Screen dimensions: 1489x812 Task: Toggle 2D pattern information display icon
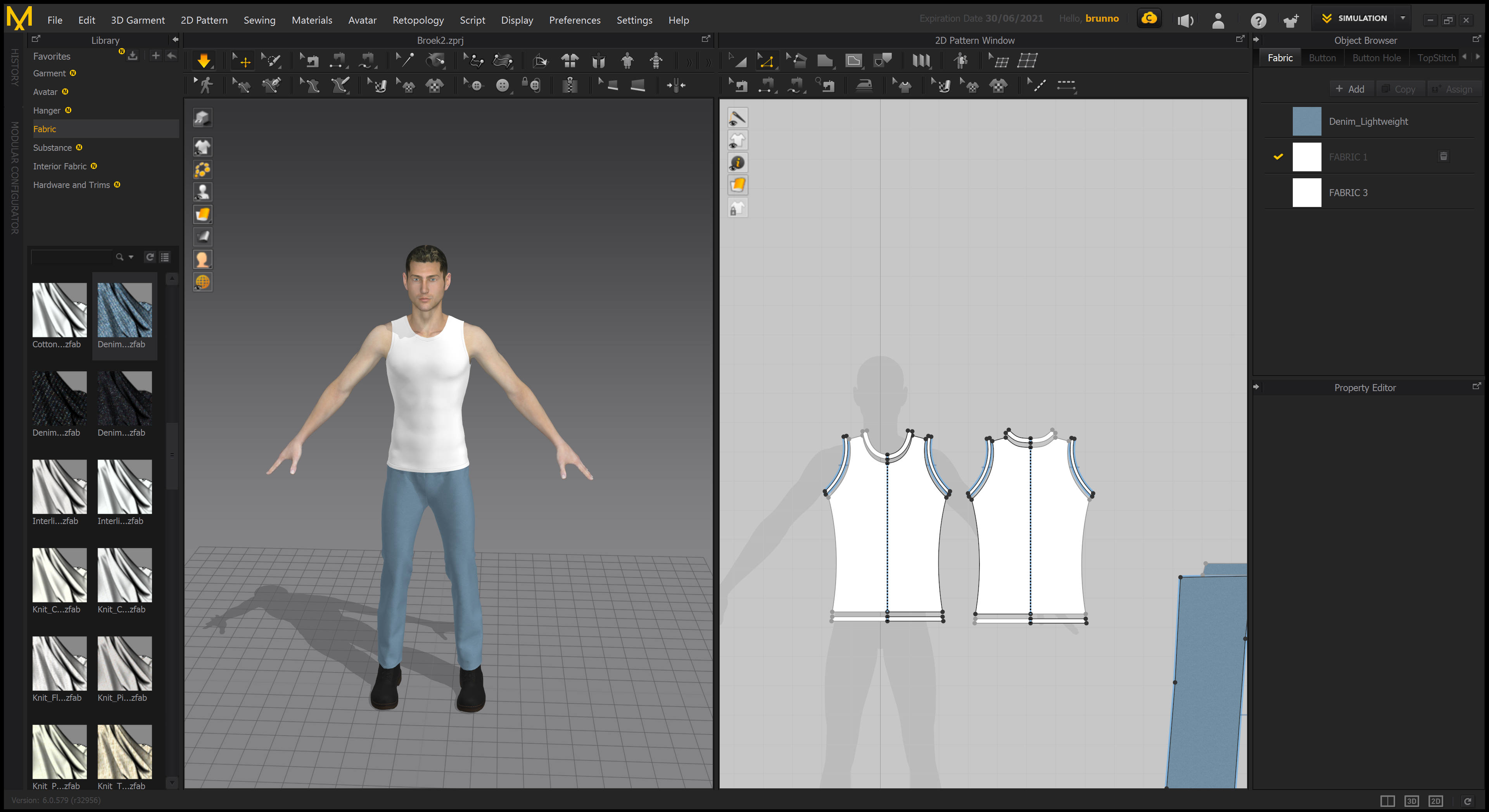[738, 163]
